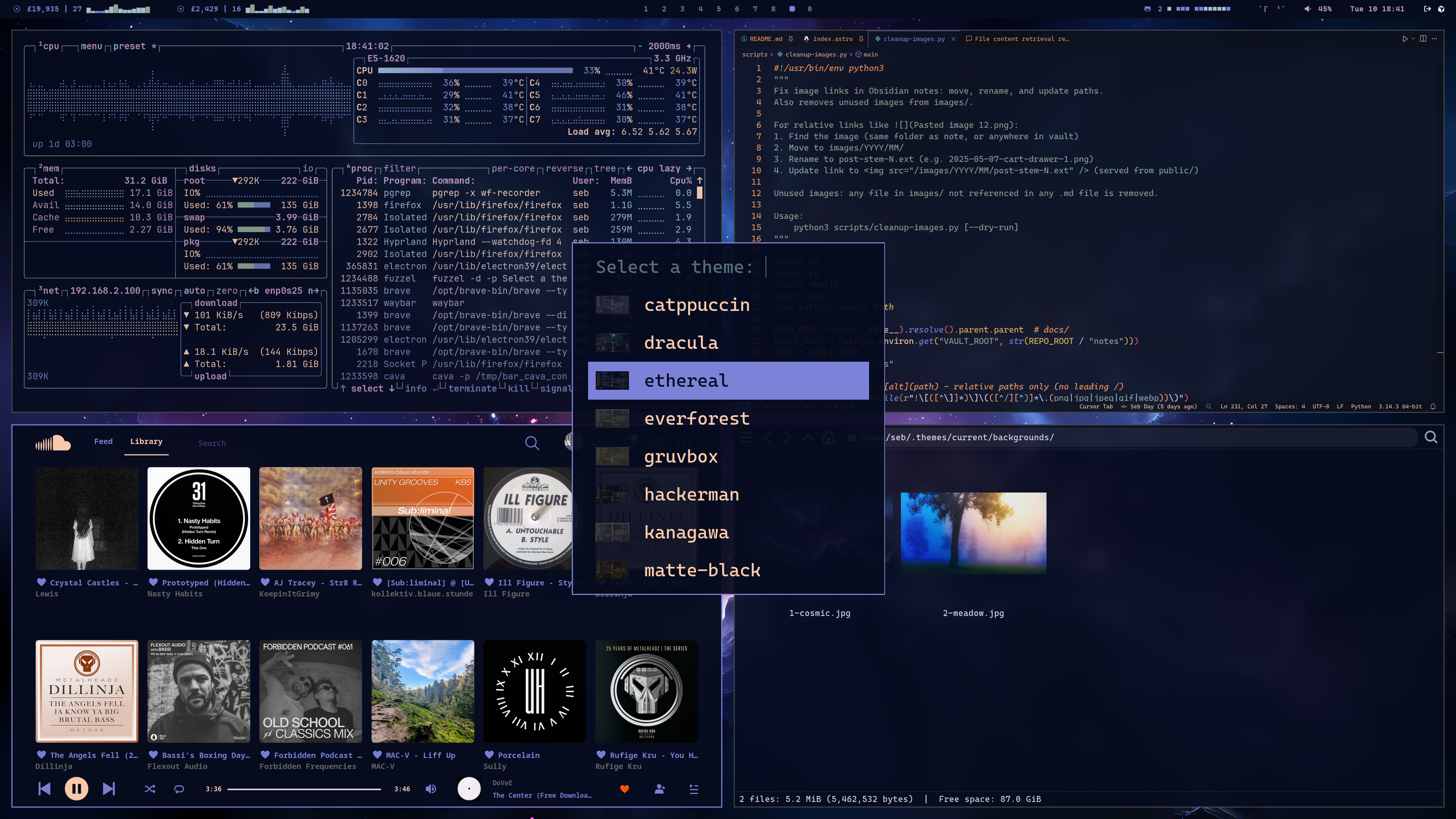Screen dimensions: 1456x819
Task: Switch to the index.astro tab
Action: point(832,39)
